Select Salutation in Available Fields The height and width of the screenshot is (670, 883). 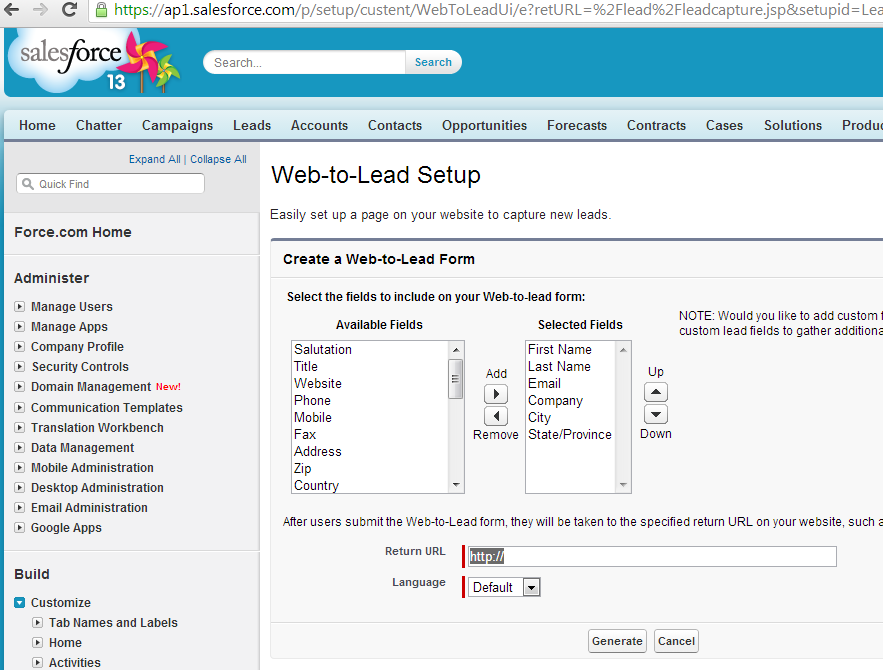tap(323, 350)
